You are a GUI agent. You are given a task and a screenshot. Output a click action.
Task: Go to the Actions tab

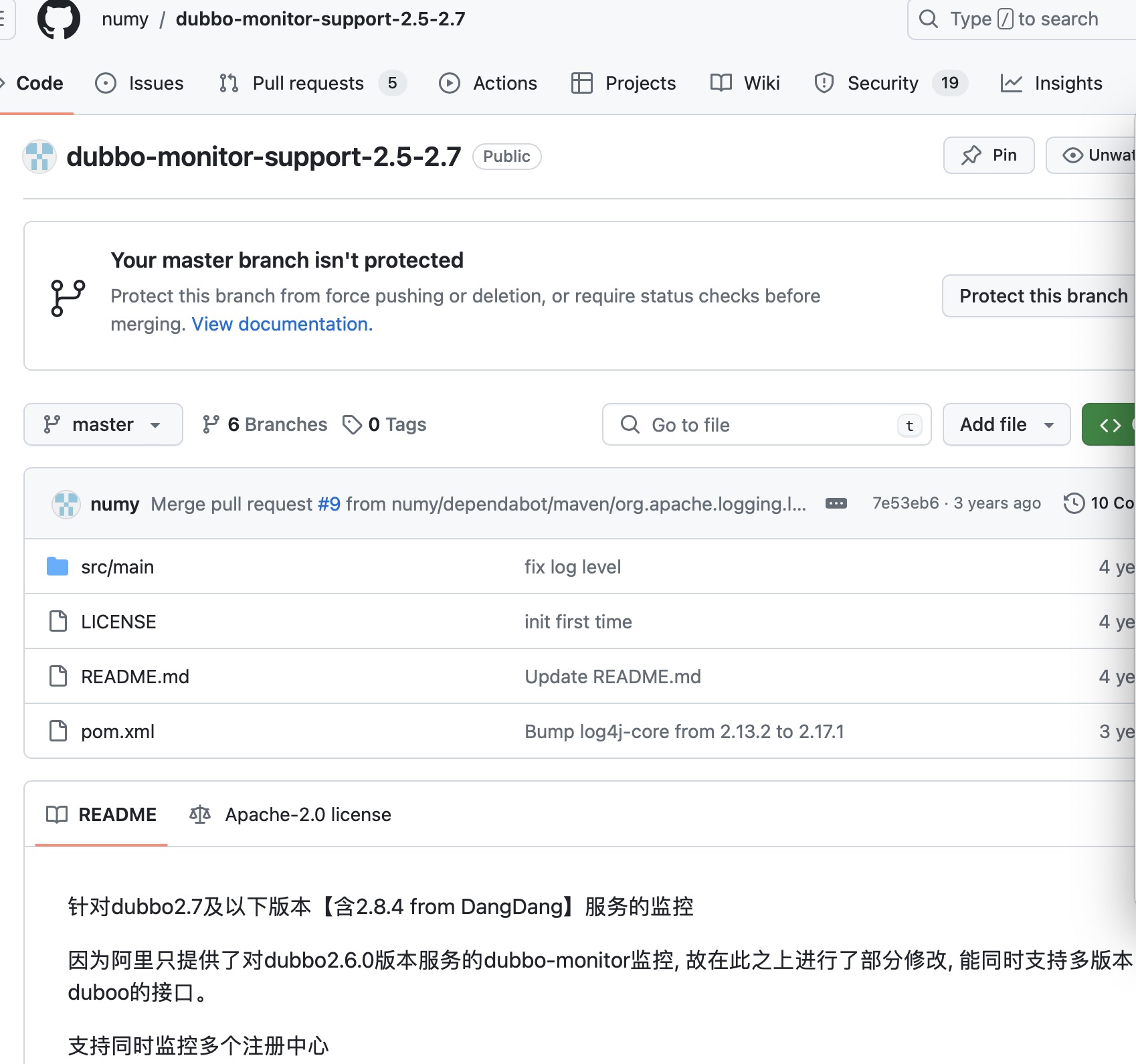point(488,83)
